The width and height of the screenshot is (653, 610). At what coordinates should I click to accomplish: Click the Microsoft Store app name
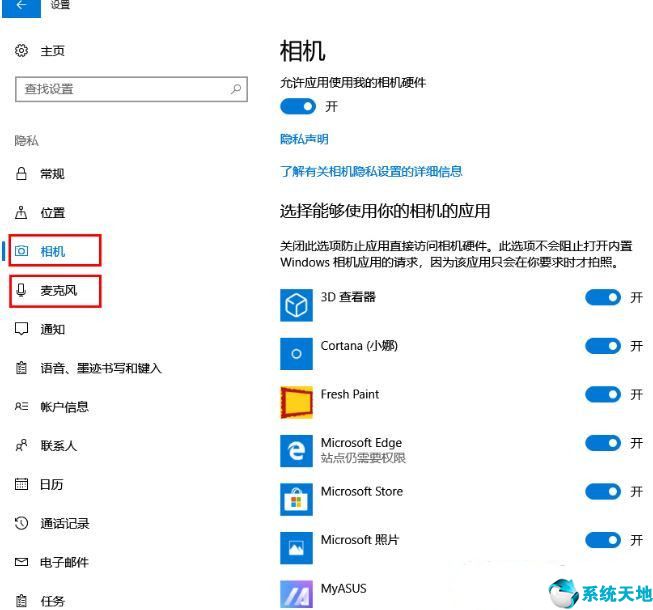click(x=361, y=491)
